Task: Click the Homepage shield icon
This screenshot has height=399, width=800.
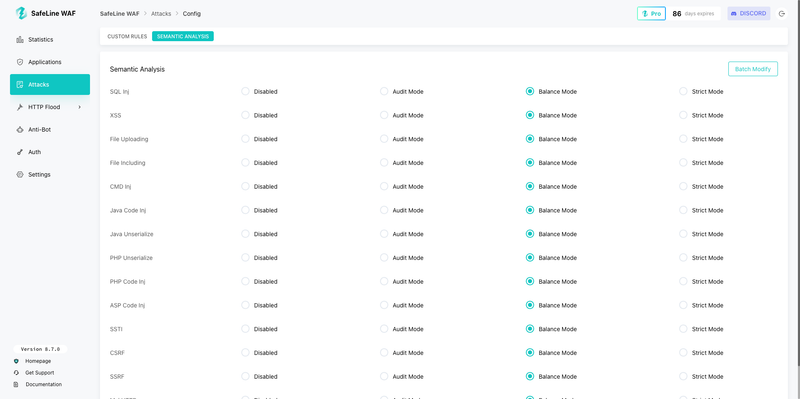Action: [16, 361]
